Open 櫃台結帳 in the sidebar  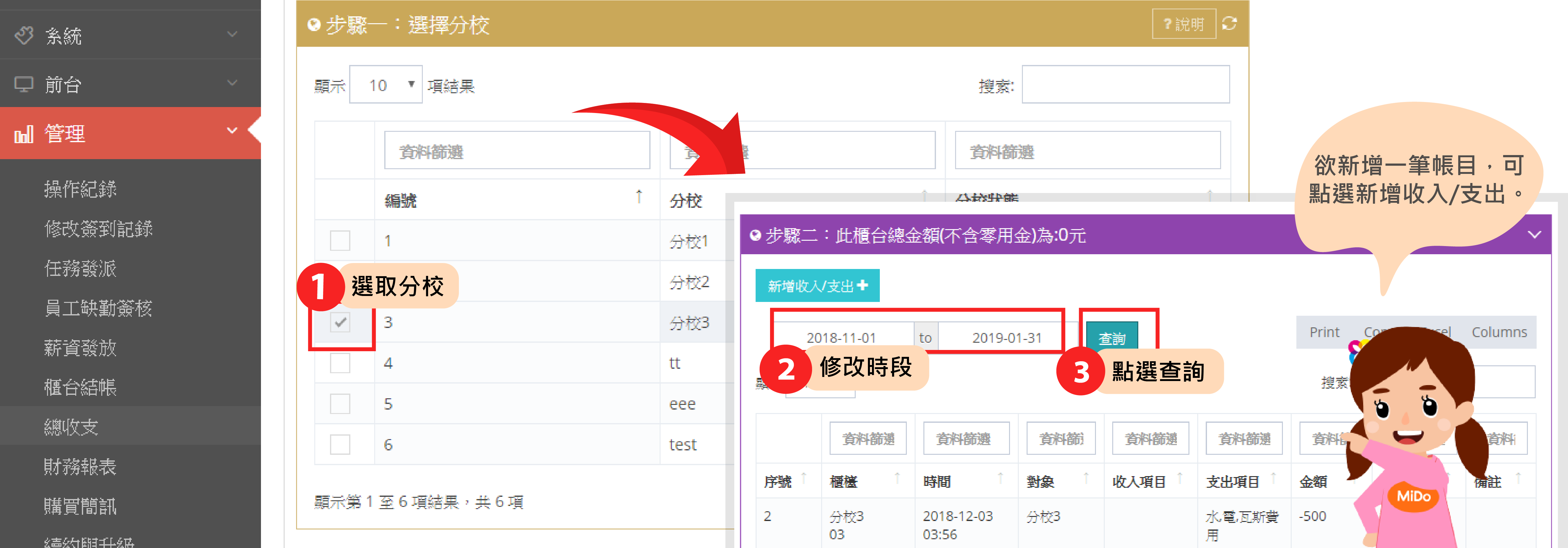80,387
